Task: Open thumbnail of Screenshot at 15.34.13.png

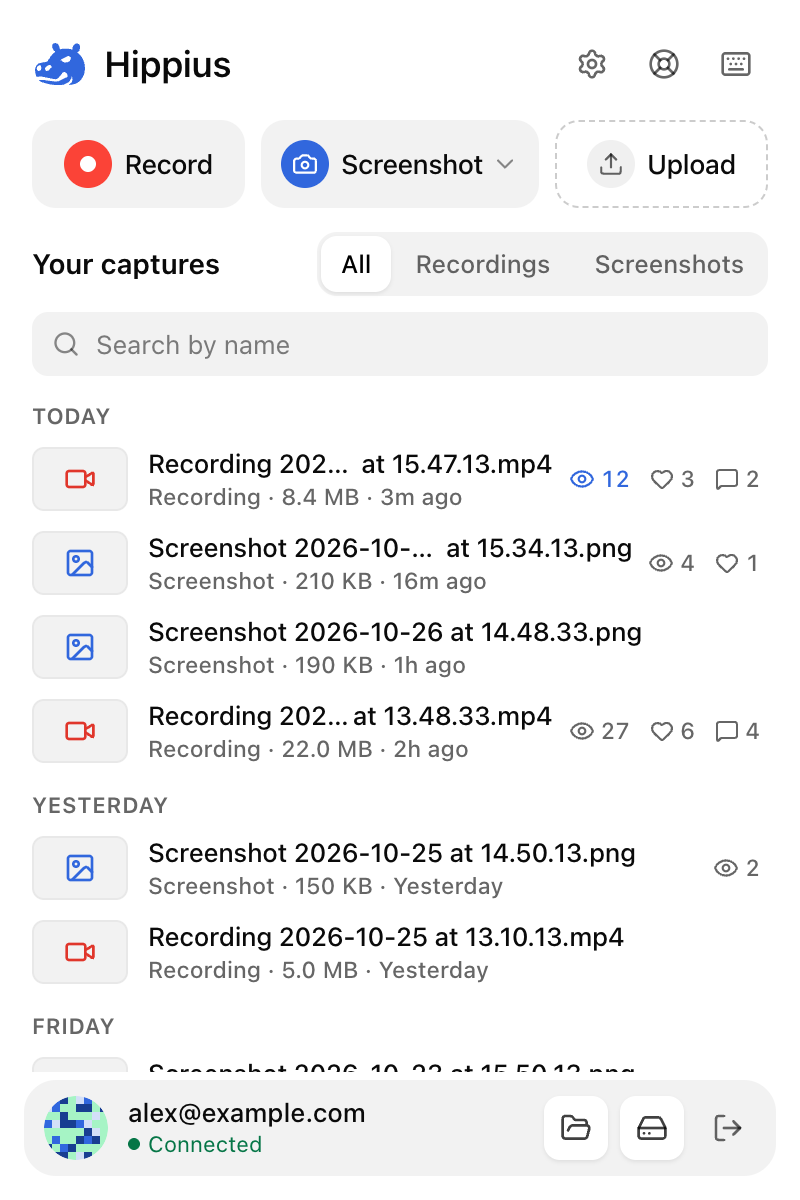Action: point(80,563)
